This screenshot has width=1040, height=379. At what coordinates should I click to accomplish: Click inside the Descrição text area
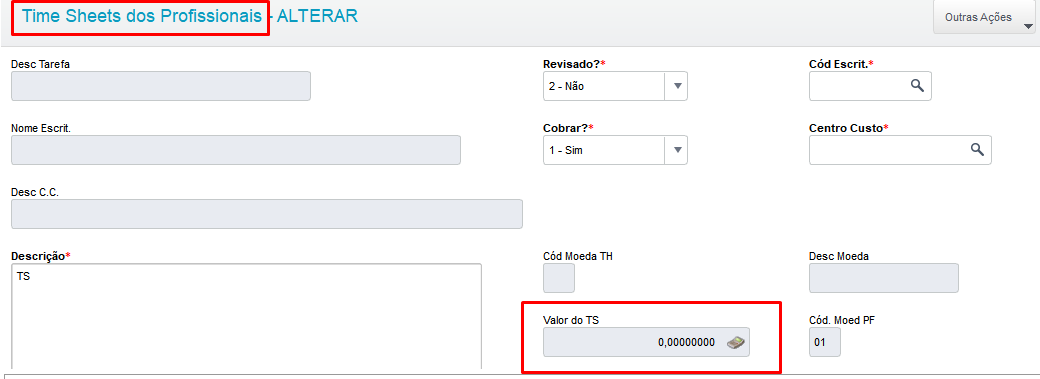click(247, 316)
